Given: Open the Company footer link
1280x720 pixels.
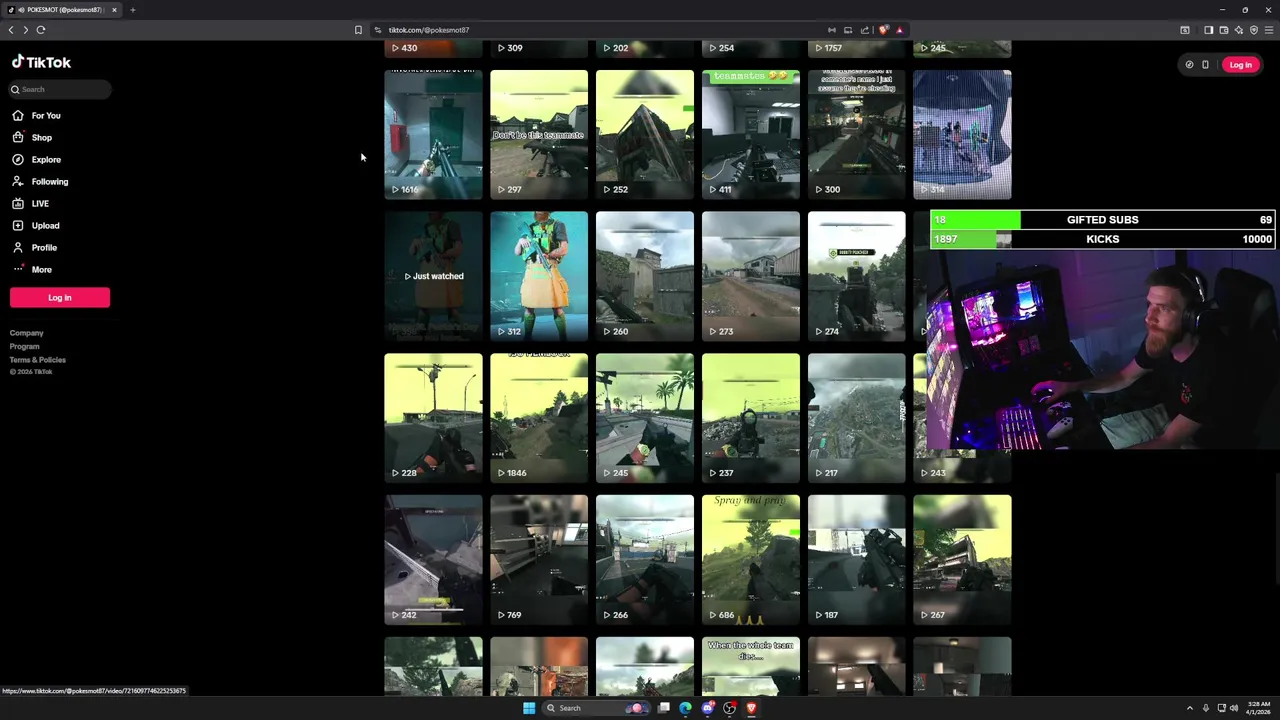Looking at the screenshot, I should click(27, 333).
